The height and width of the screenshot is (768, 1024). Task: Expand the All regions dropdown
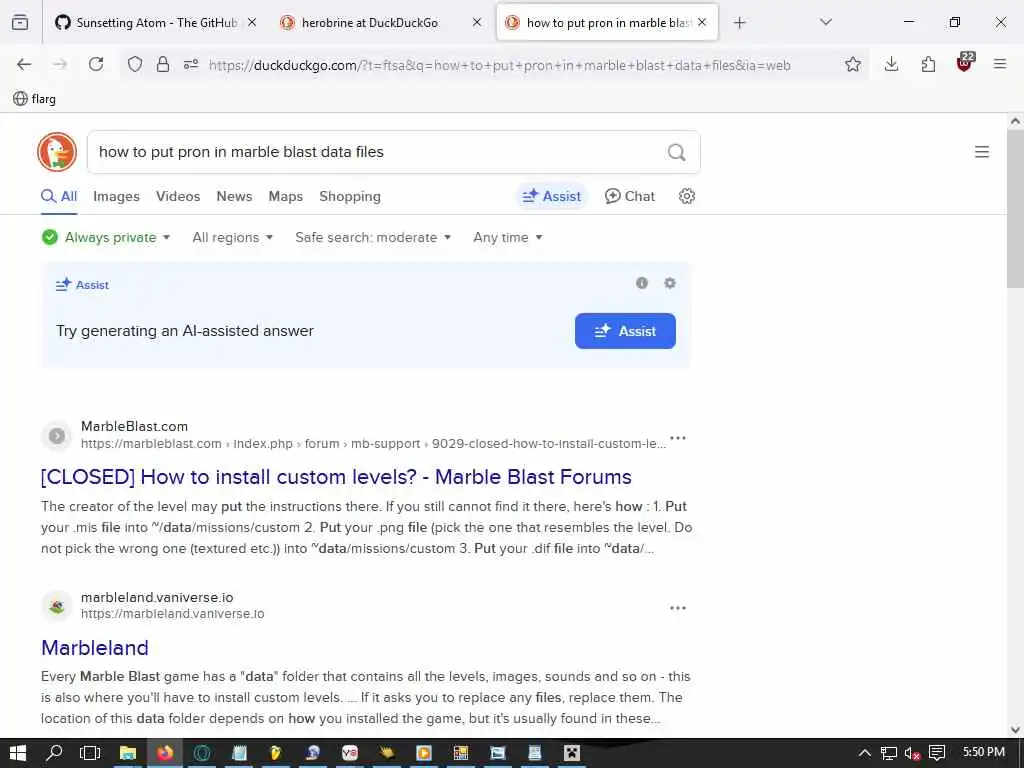click(232, 237)
